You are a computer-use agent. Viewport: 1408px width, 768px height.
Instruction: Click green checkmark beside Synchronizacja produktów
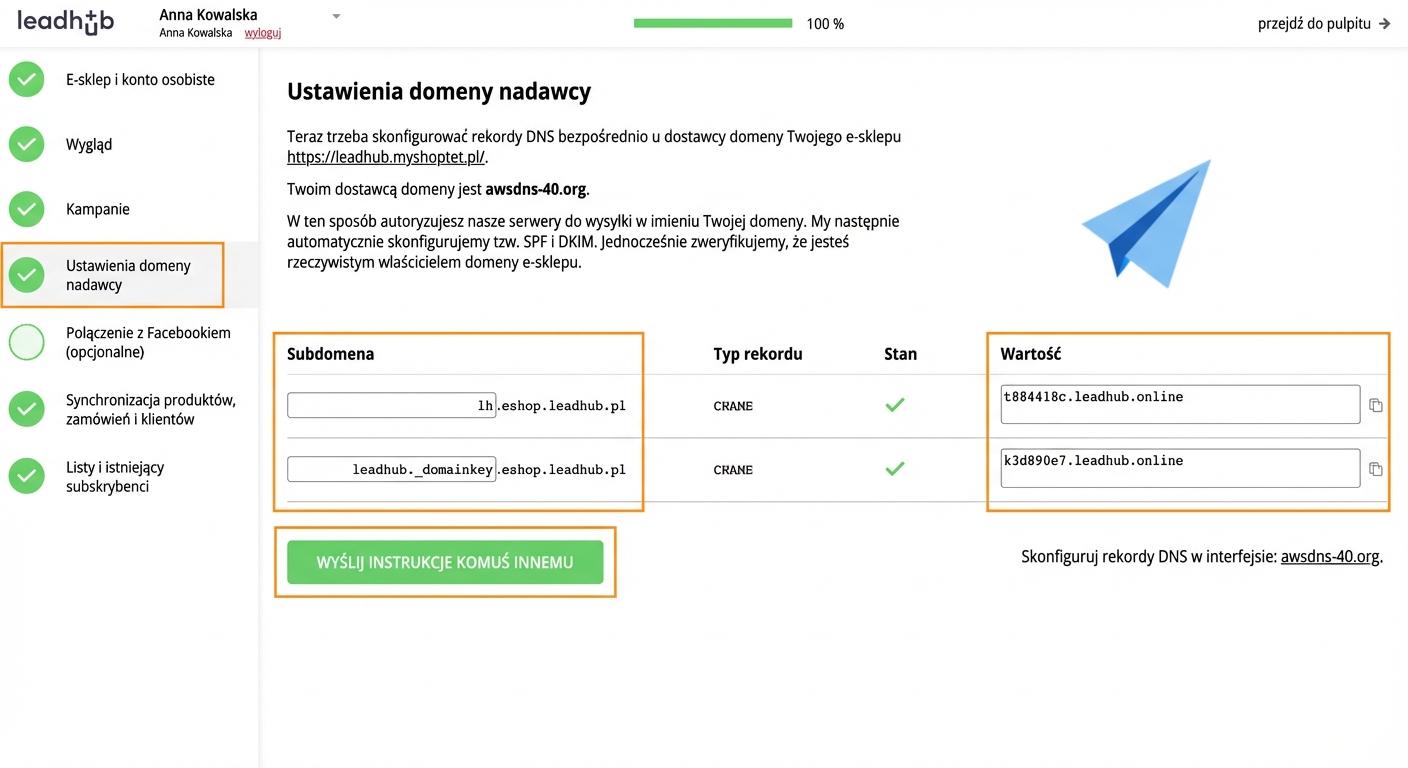click(x=27, y=409)
